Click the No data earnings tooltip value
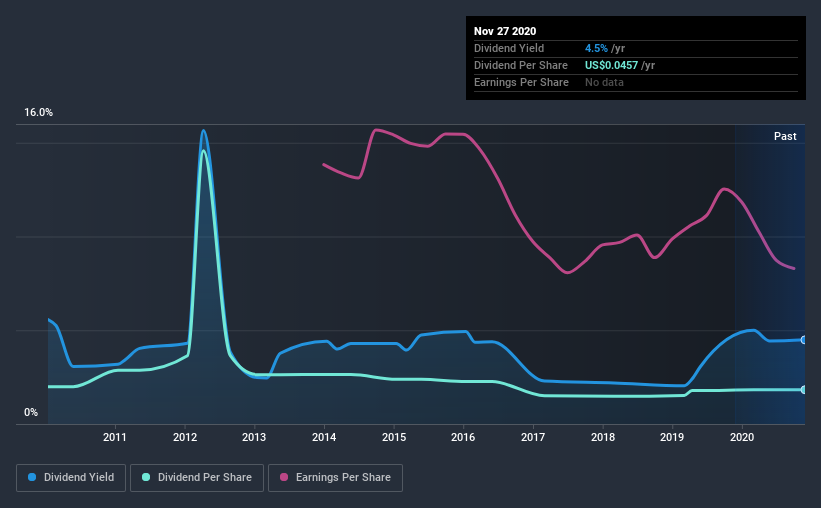Image resolution: width=821 pixels, height=508 pixels. pos(604,82)
